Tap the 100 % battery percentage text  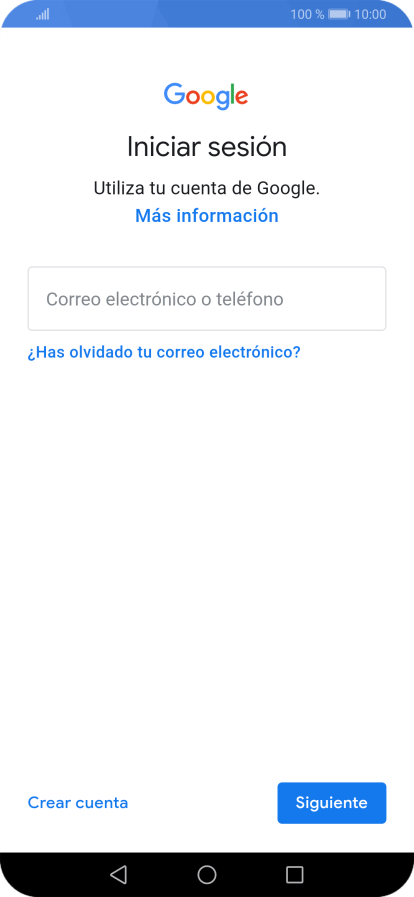(x=307, y=14)
